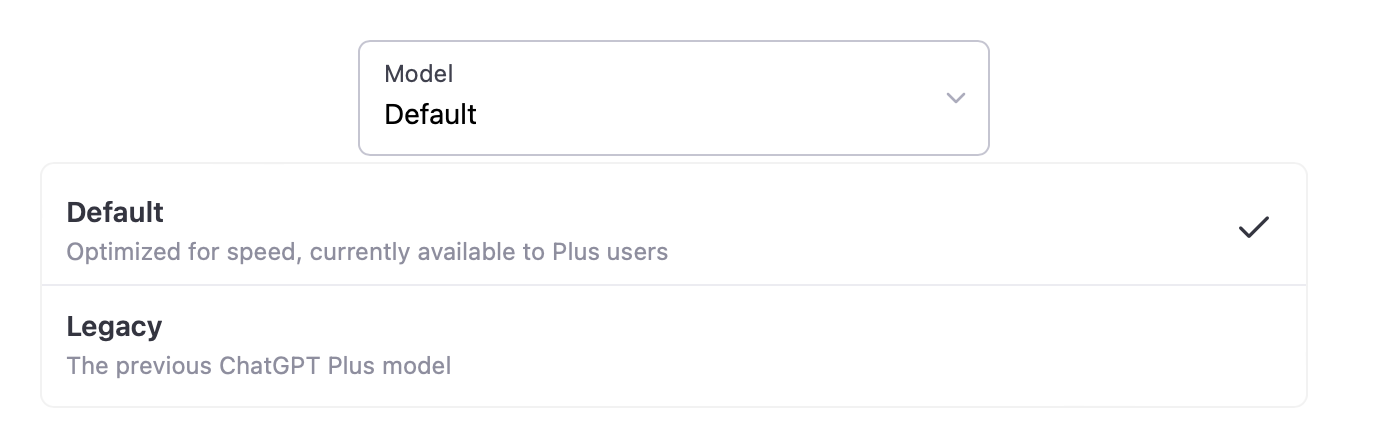Pick the Default row in the options list
Screen dimensions: 1378x426
[673, 230]
